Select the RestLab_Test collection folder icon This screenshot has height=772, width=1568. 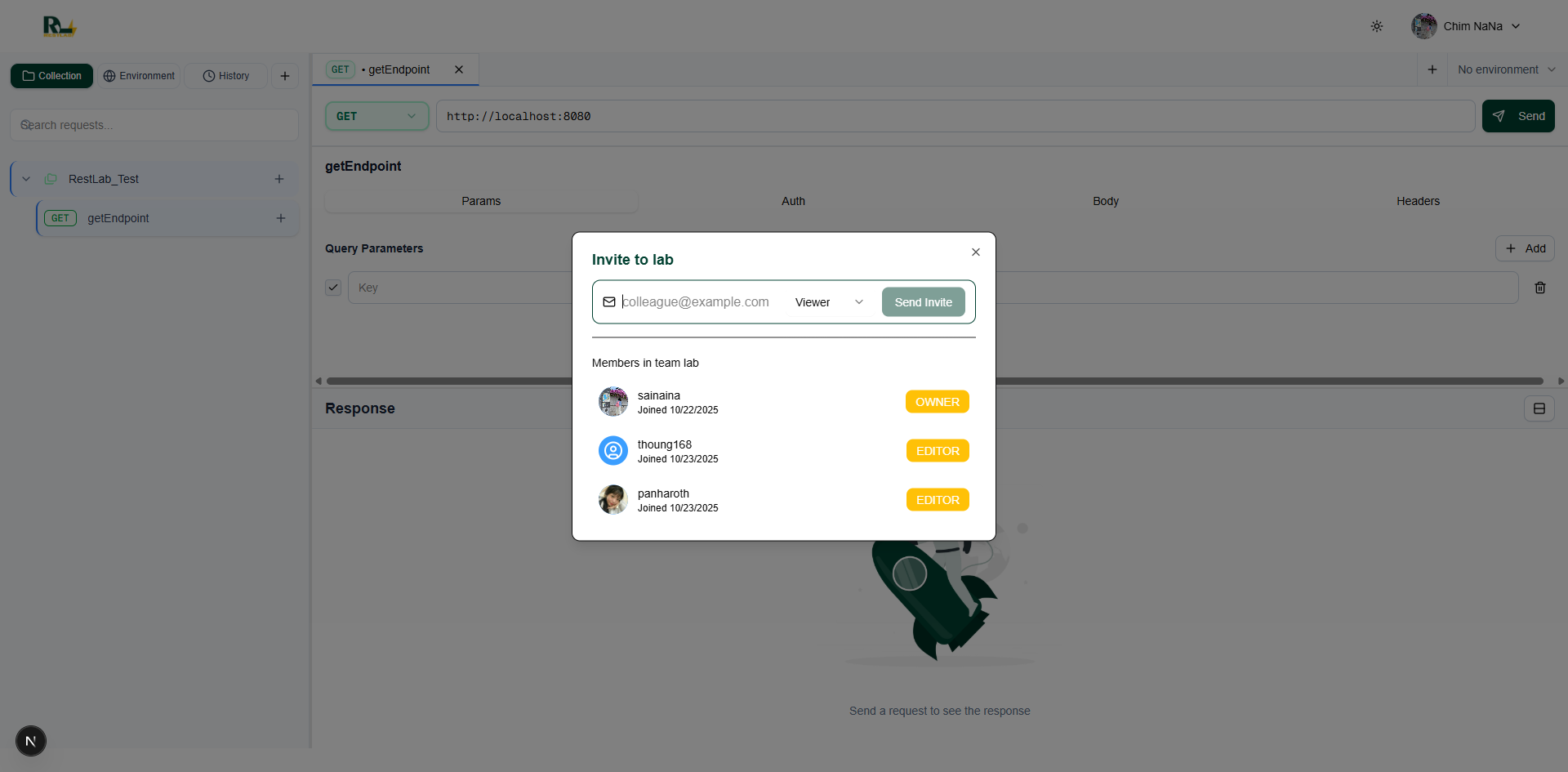pos(51,179)
